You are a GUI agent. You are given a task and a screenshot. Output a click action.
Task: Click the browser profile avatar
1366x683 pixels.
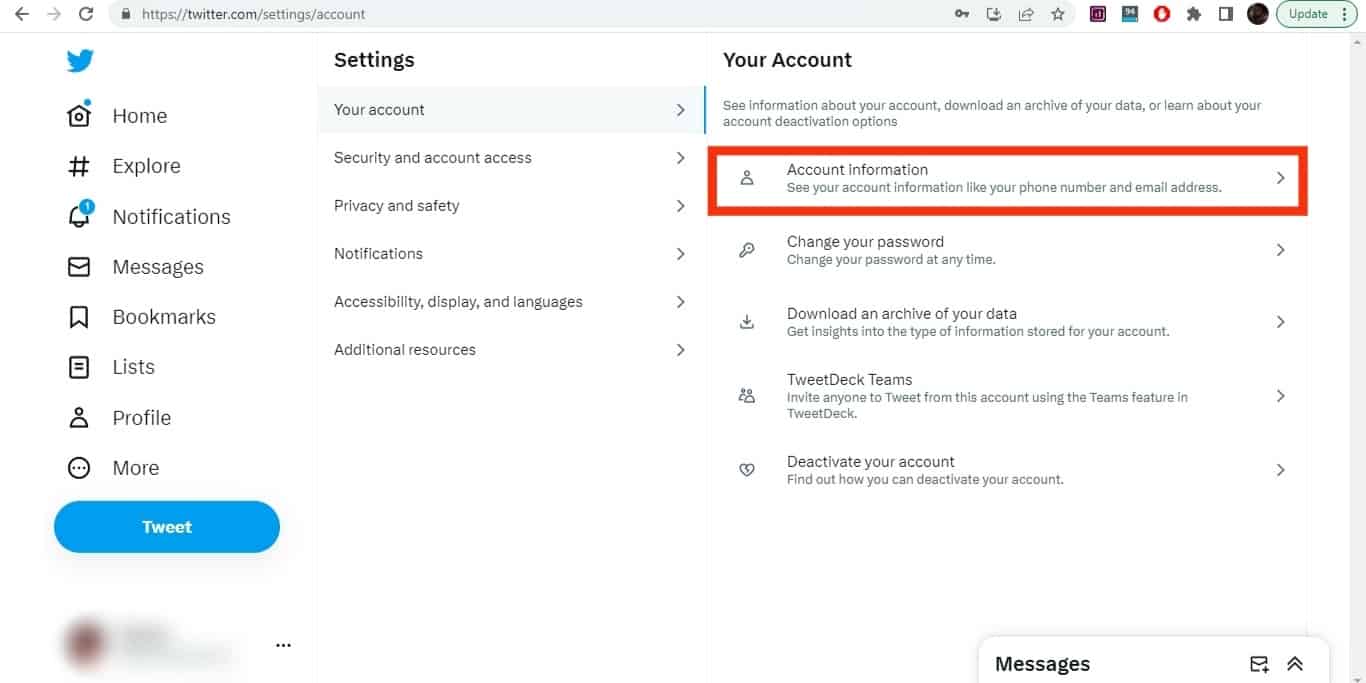pos(1258,14)
